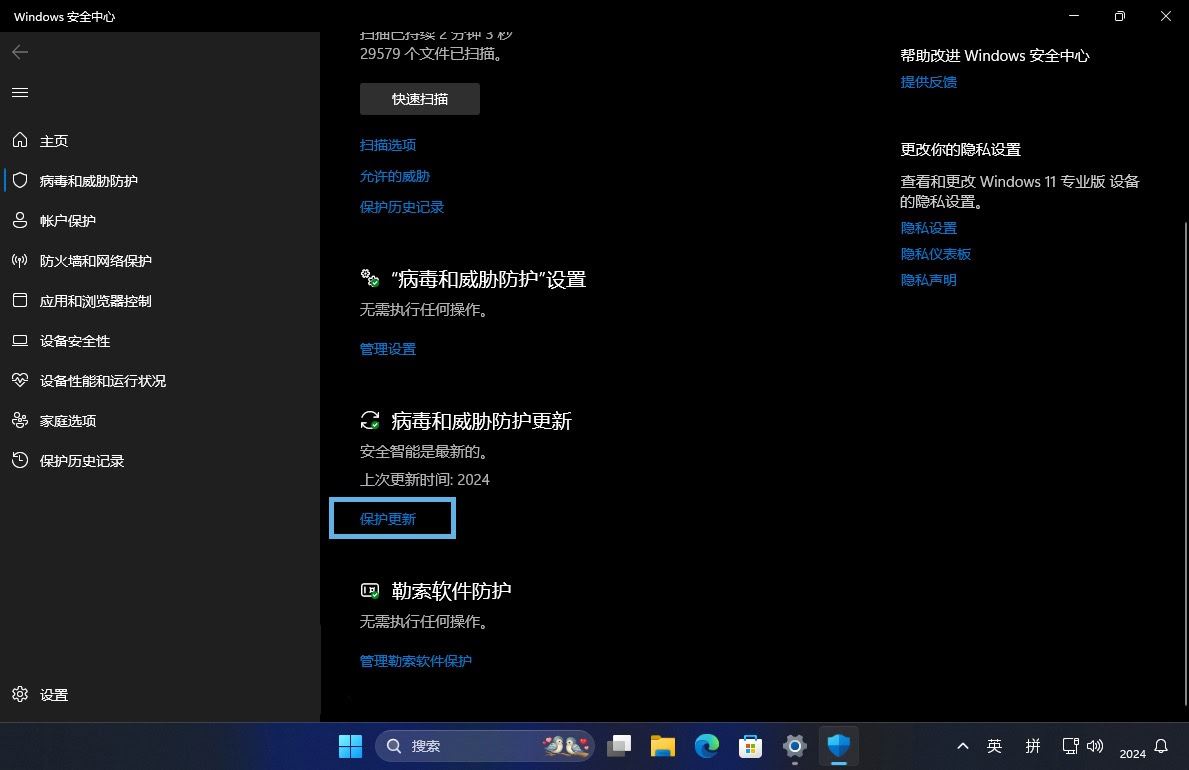
Task: Open 主页 home in sidebar
Action: 54,141
